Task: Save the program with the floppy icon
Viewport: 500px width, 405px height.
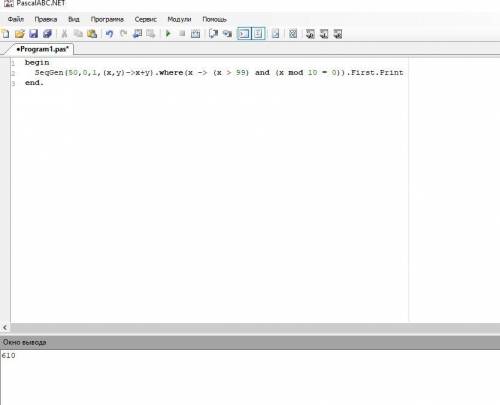Action: coord(34,34)
